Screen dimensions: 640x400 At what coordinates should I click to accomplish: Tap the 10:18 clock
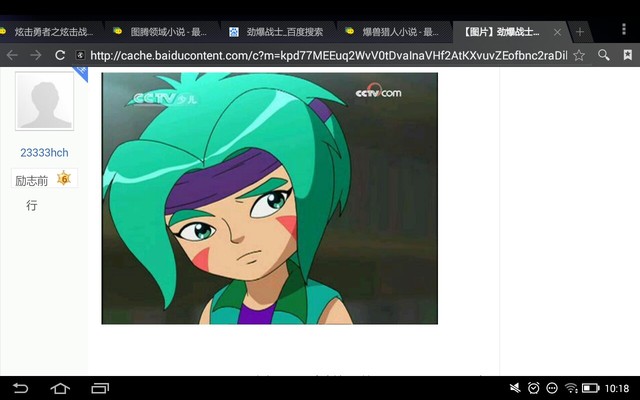tap(617, 388)
